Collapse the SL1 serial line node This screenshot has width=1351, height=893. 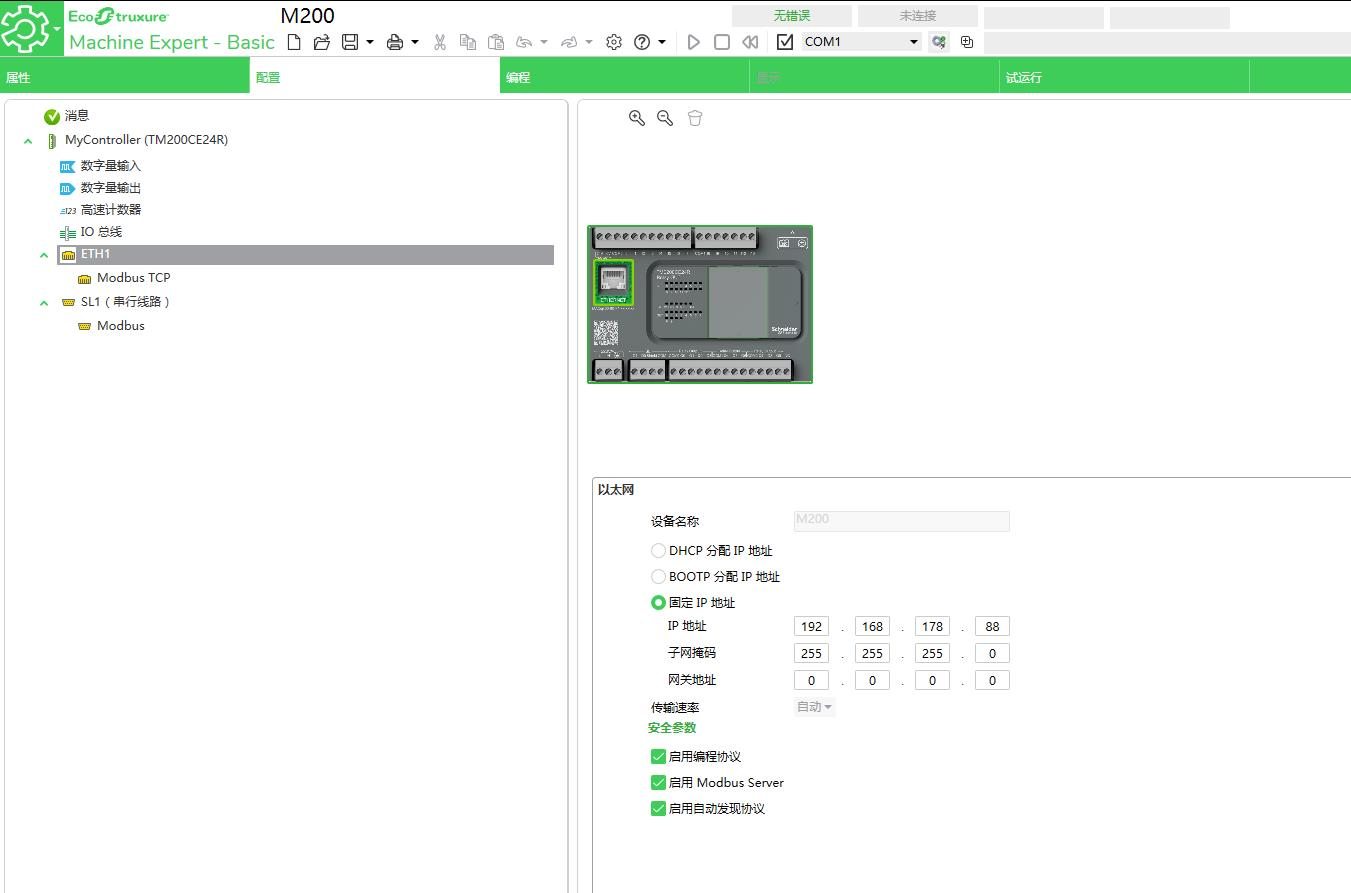[x=44, y=302]
